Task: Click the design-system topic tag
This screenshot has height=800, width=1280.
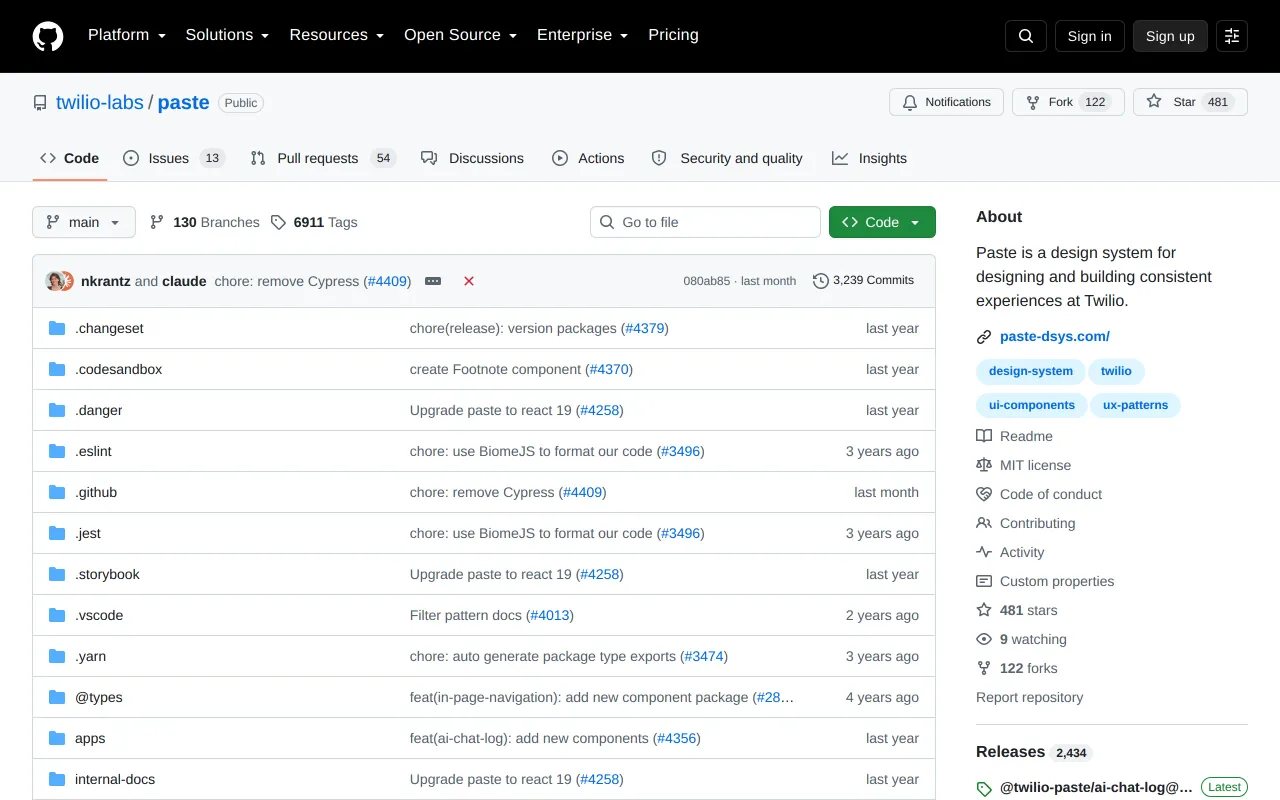Action: point(1030,371)
